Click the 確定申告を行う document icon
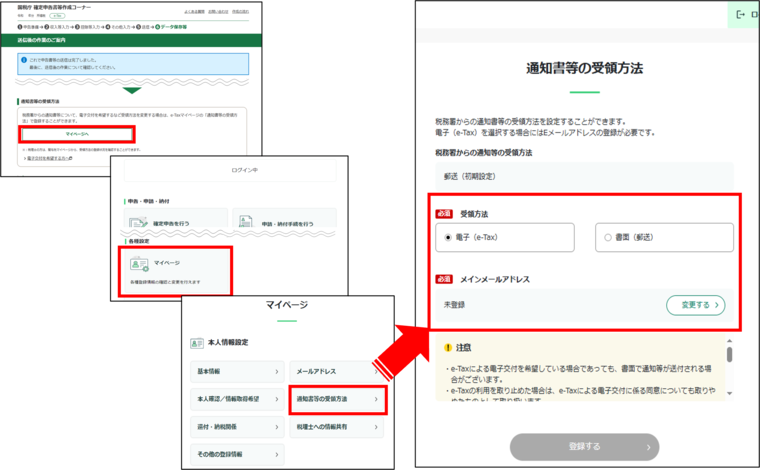The image size is (760, 470). click(x=138, y=222)
